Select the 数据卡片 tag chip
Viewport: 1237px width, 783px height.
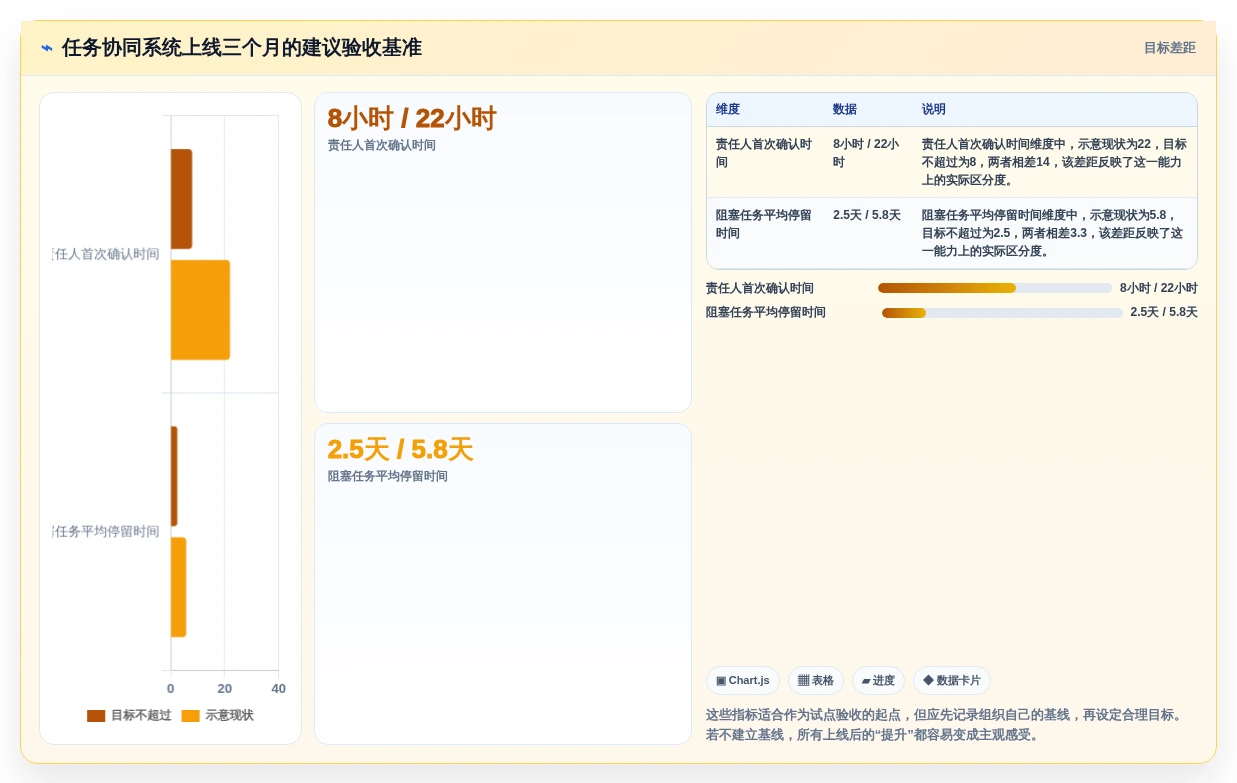(x=952, y=681)
